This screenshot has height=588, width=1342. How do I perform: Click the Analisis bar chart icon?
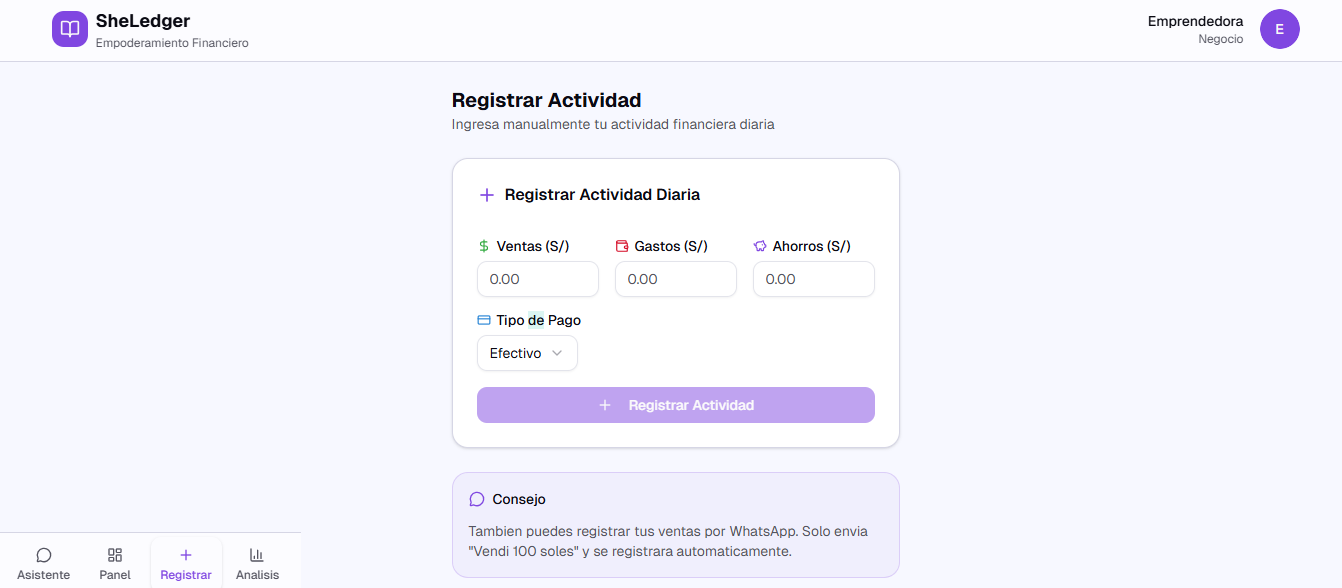coord(257,555)
